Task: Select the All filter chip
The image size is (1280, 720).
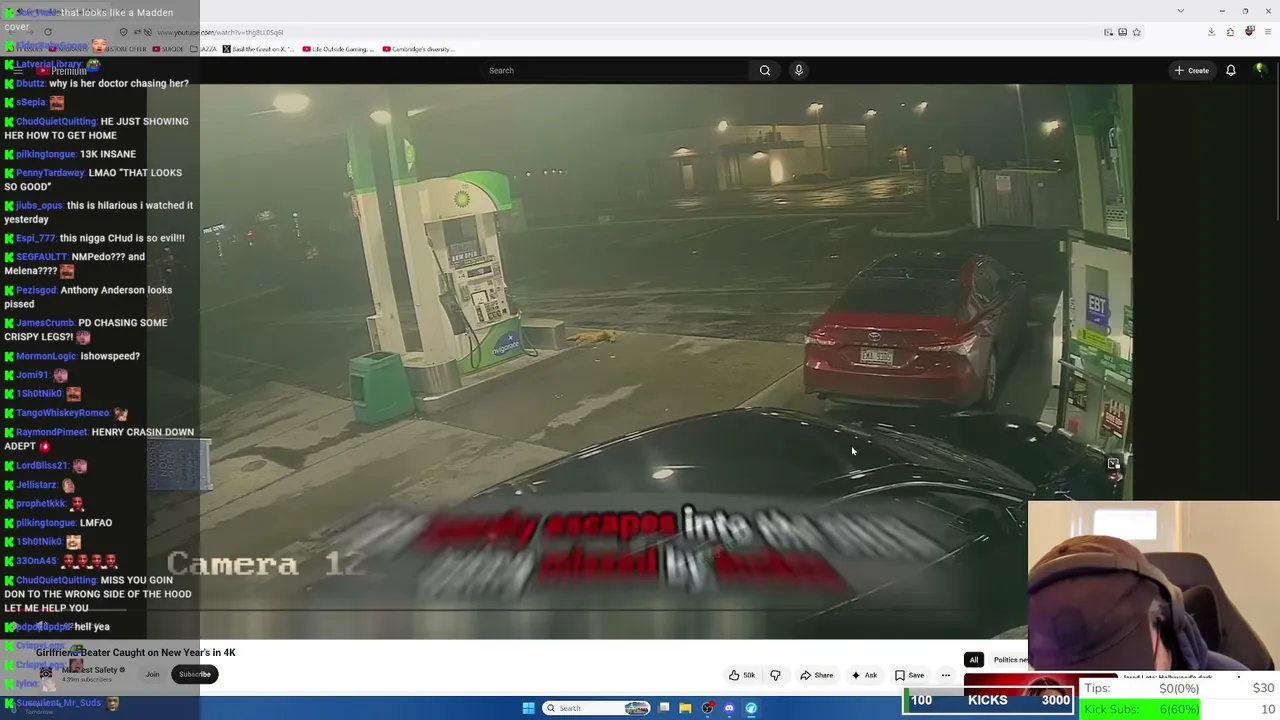Action: click(973, 660)
